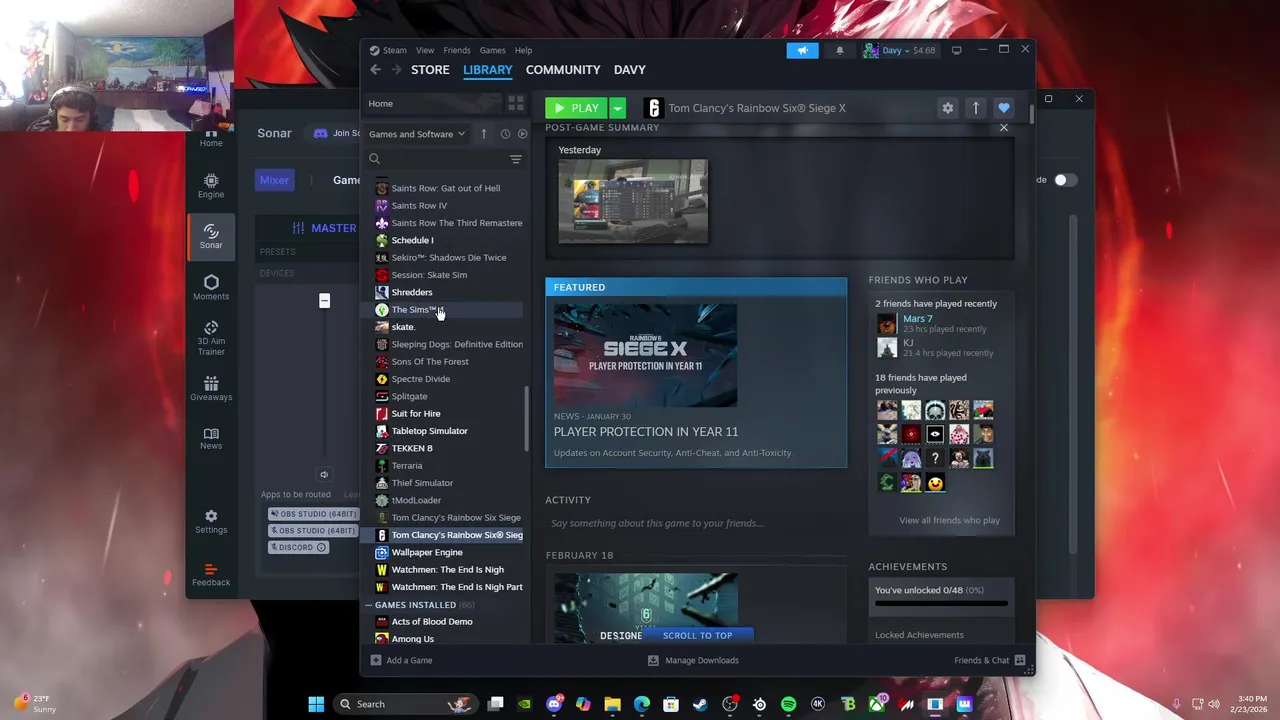Open Steam Big Picture mode icon

[x=956, y=50]
